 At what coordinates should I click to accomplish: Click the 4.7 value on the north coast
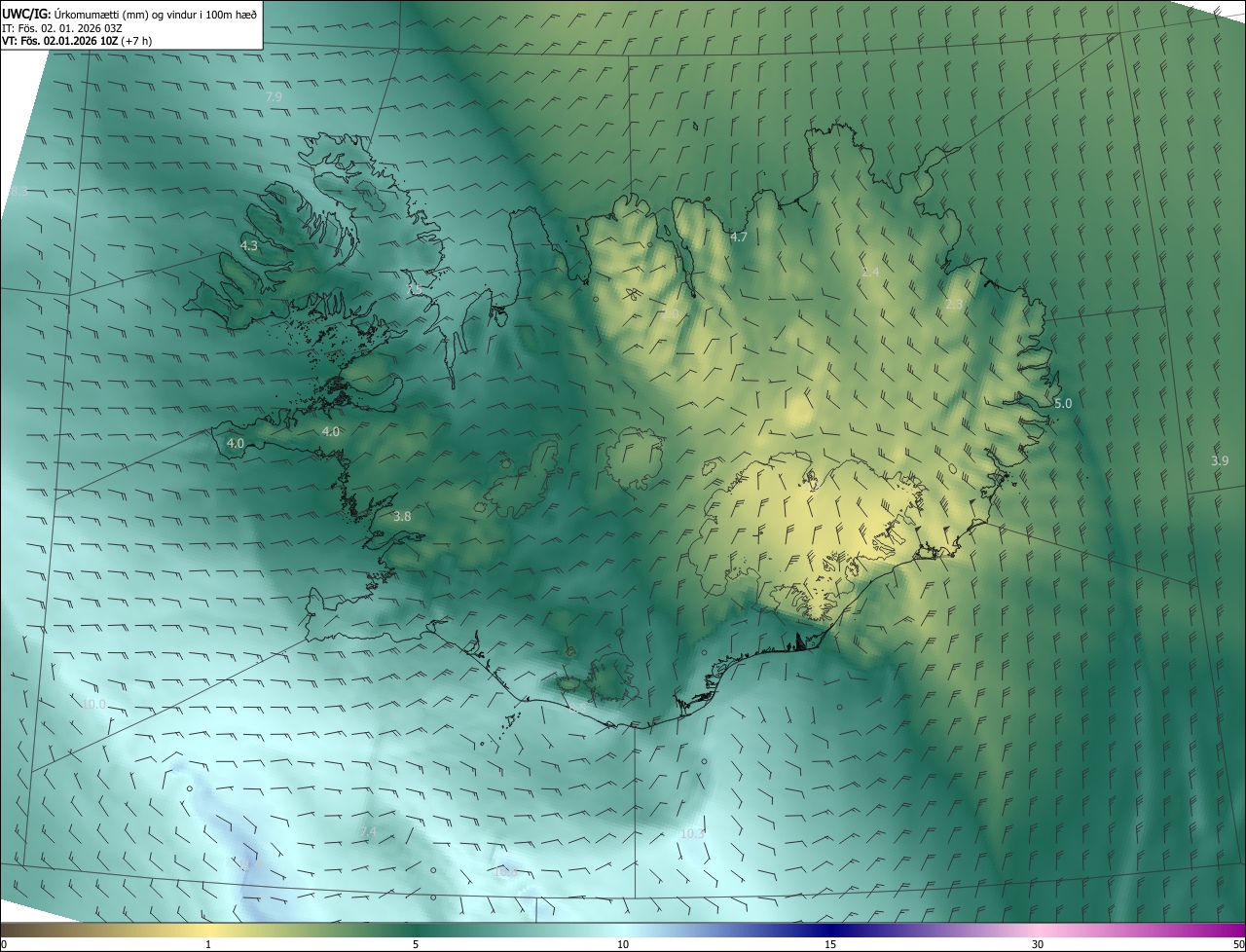point(739,237)
